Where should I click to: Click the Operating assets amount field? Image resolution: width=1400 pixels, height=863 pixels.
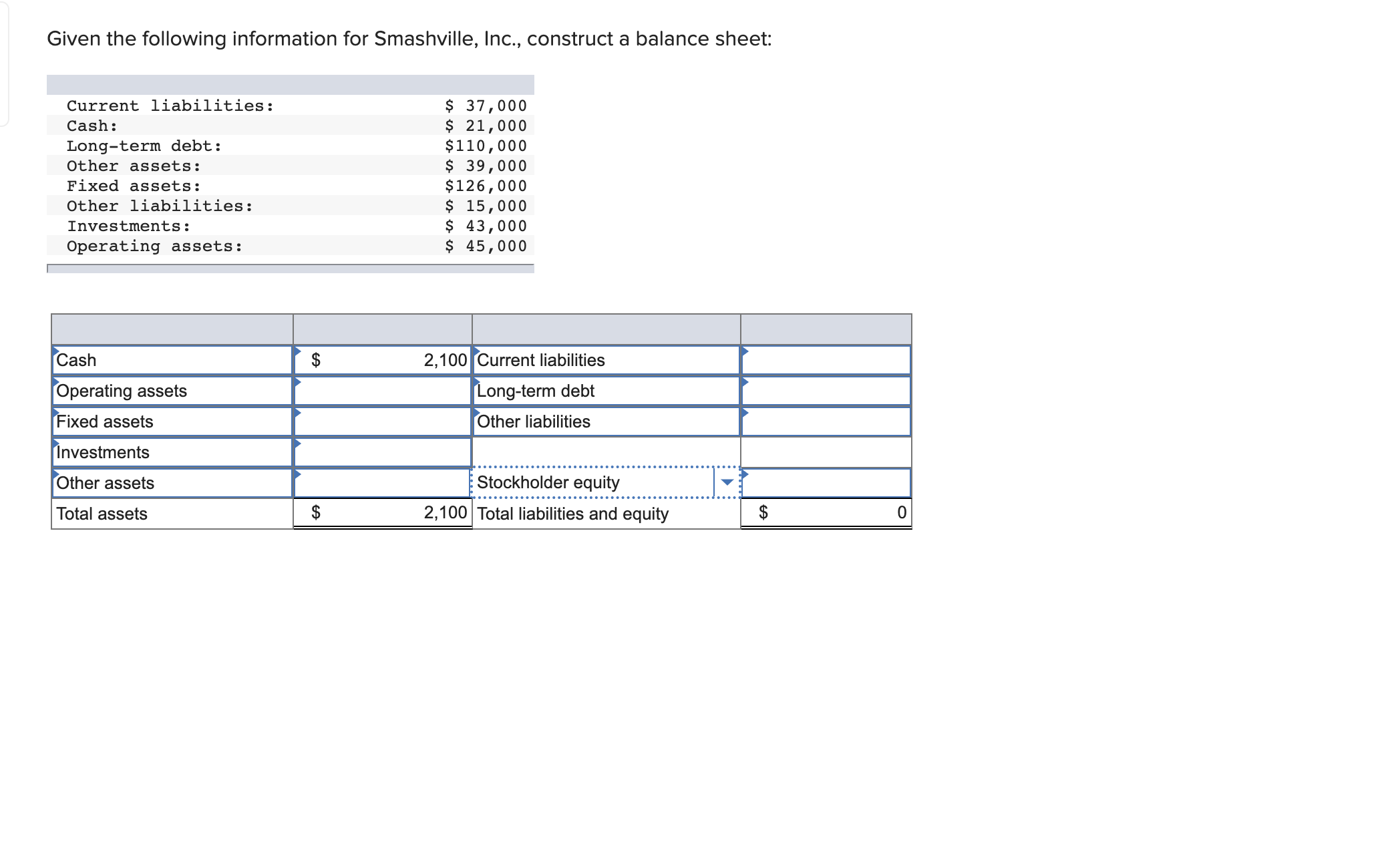[x=383, y=391]
